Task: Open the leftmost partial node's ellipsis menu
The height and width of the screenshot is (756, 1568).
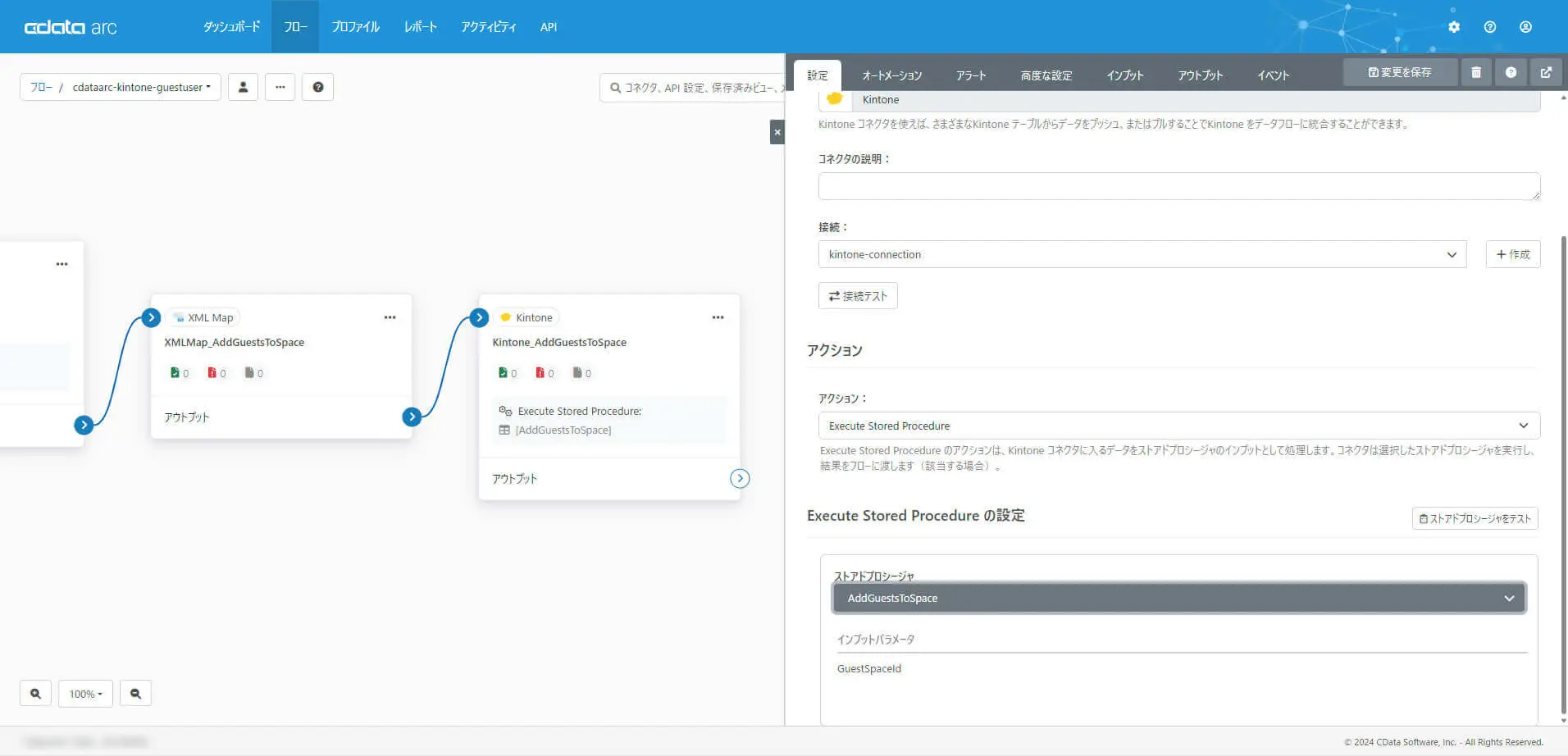Action: point(62,264)
